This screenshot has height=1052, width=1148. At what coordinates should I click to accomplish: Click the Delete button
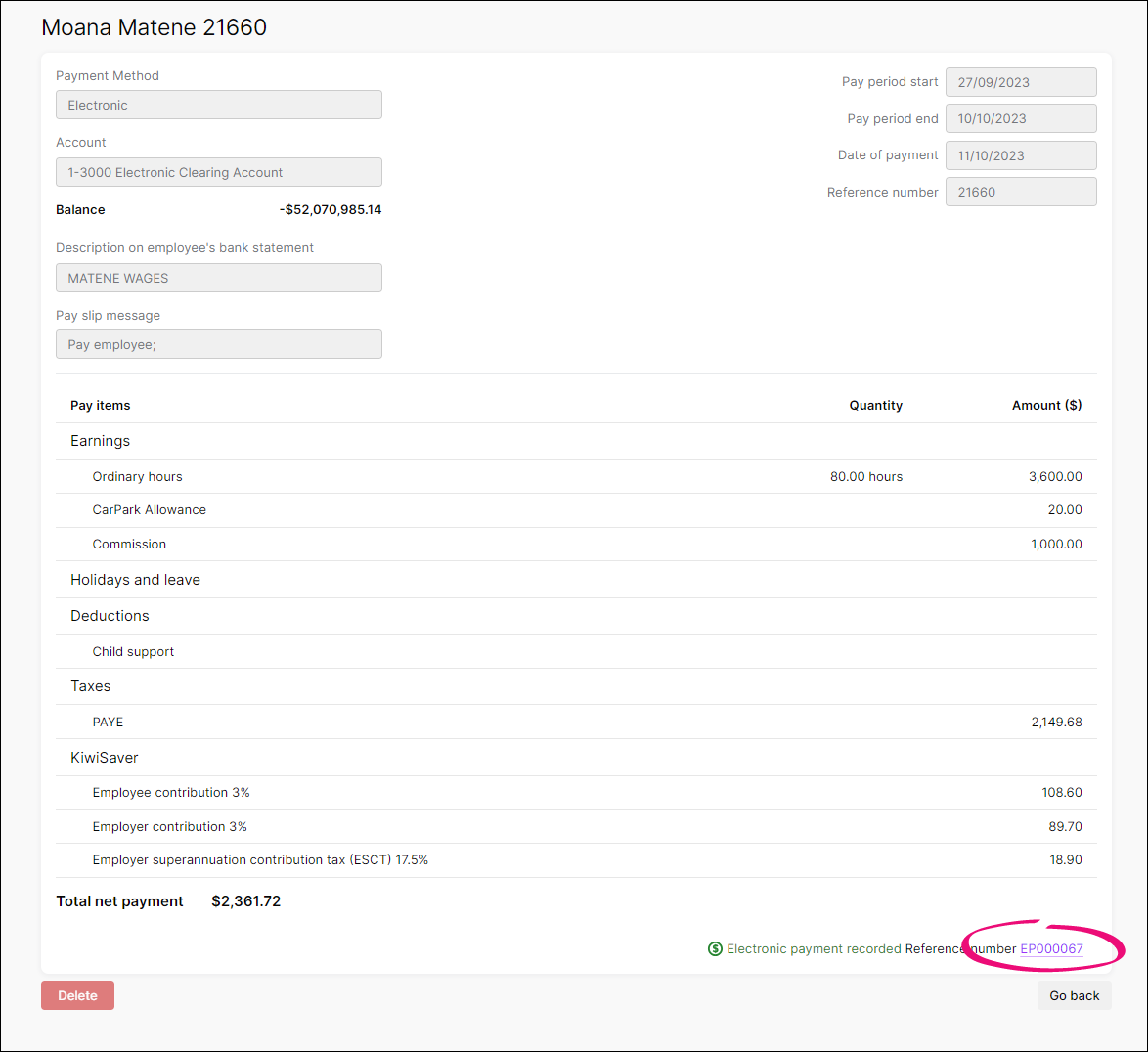77,994
